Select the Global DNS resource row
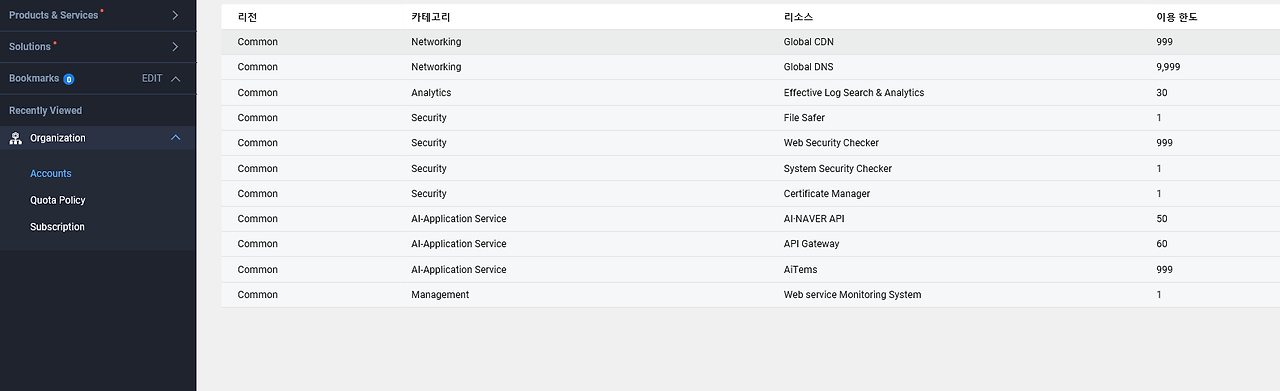This screenshot has height=391, width=1280. point(750,67)
